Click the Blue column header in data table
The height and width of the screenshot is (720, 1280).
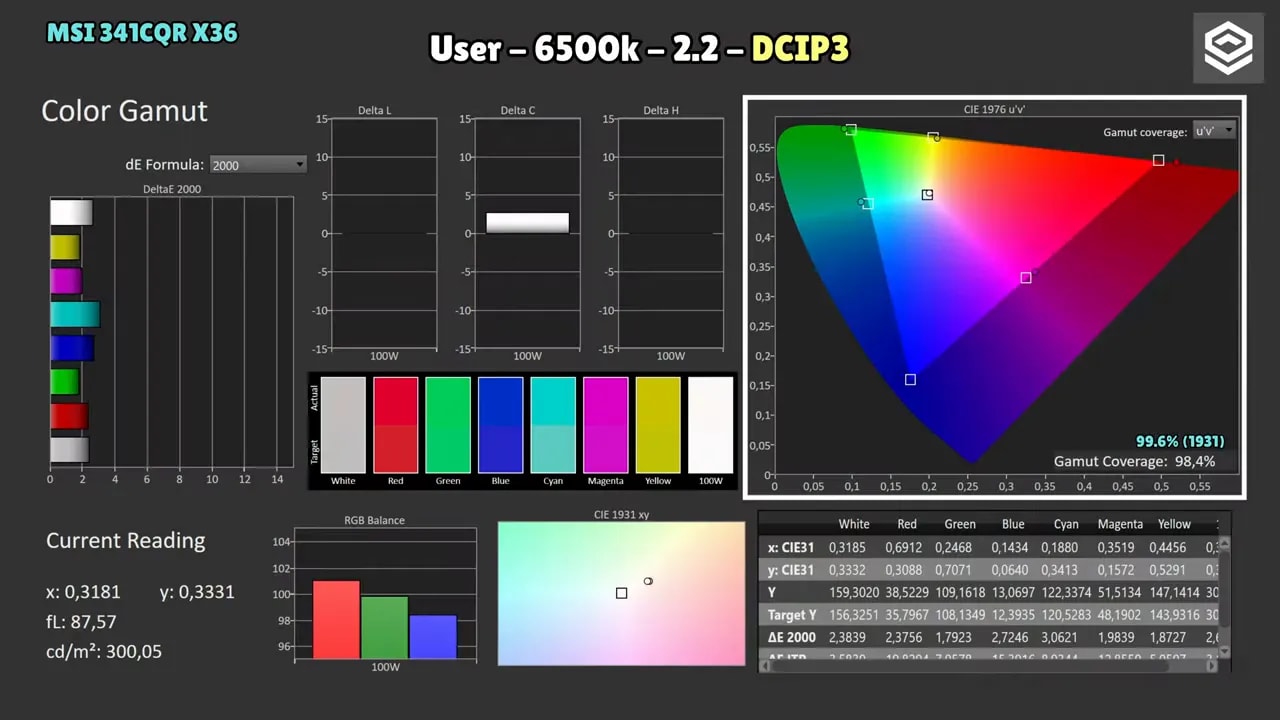click(x=1013, y=524)
